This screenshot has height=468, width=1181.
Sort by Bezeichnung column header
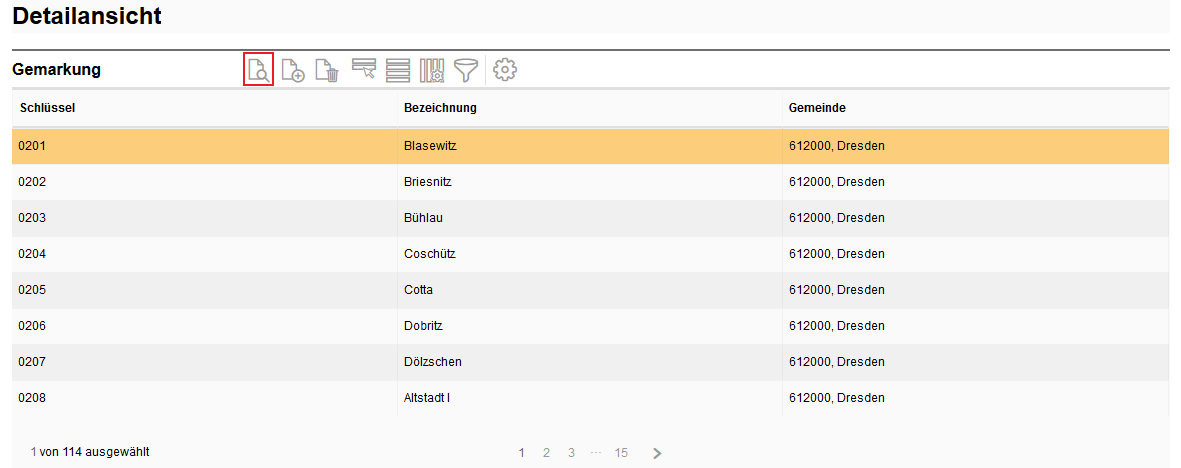440,108
